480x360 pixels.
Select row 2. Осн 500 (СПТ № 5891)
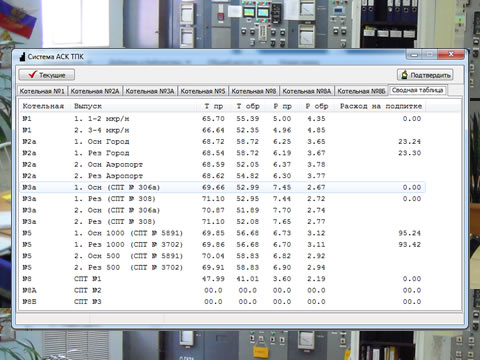(x=223, y=256)
